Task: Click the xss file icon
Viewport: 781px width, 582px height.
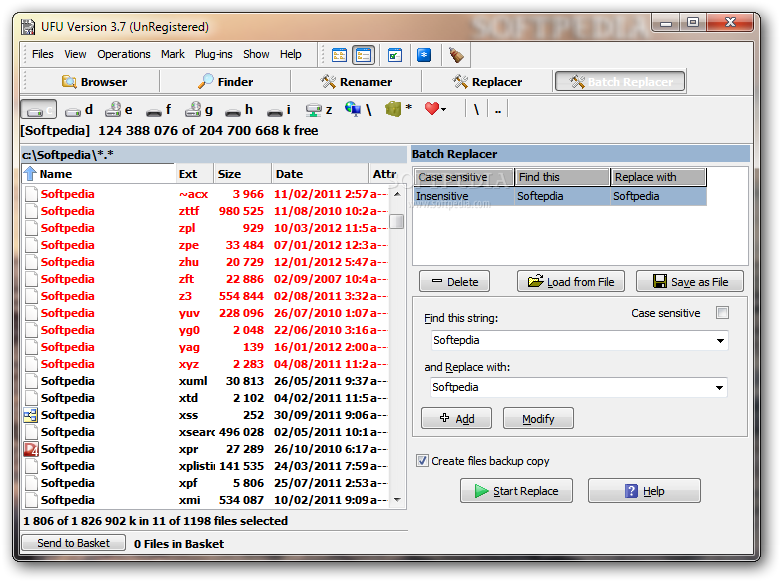Action: point(31,415)
